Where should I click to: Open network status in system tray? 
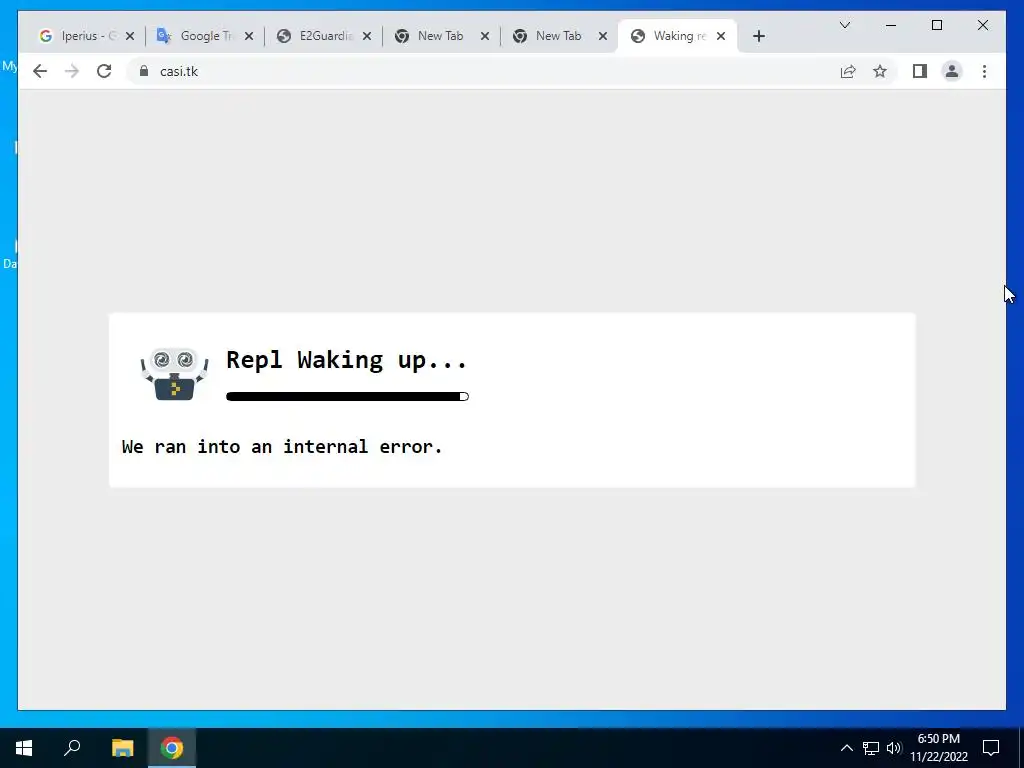871,748
